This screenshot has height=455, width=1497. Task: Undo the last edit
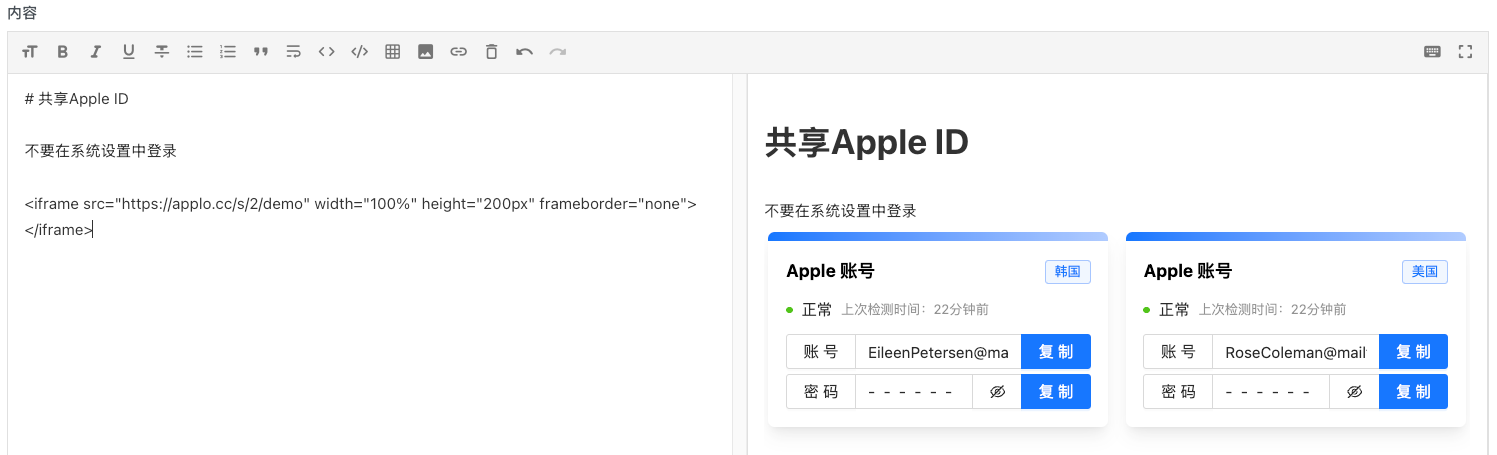[524, 52]
